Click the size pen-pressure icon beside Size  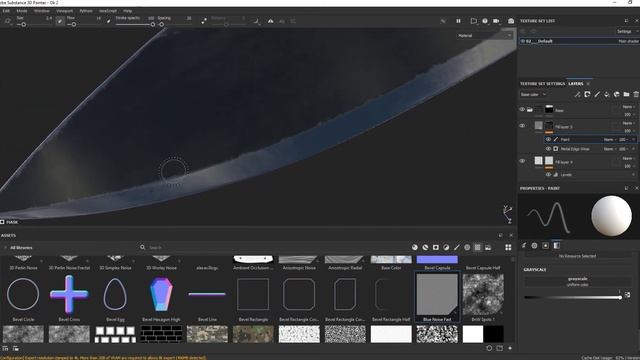60,21
